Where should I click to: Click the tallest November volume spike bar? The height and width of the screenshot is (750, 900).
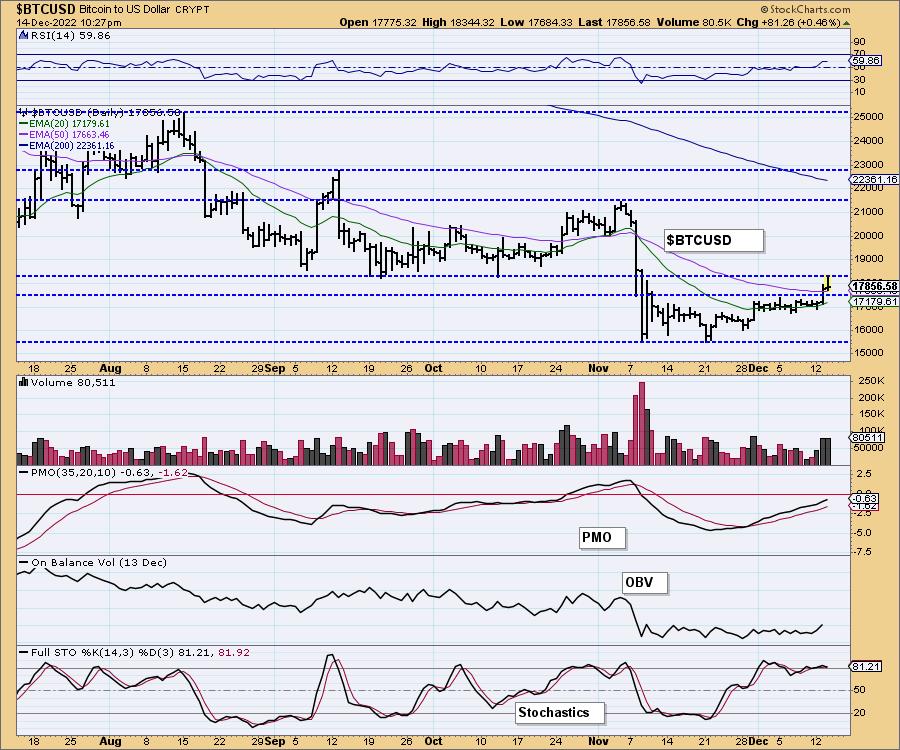coord(641,423)
